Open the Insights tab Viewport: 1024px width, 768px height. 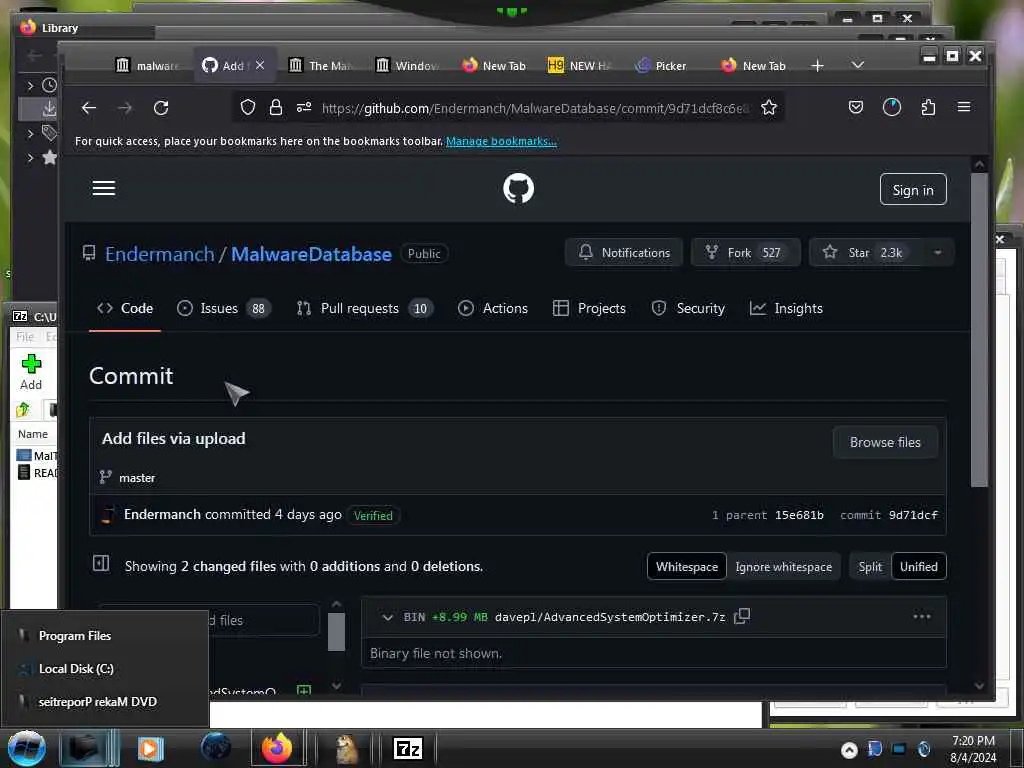point(786,308)
